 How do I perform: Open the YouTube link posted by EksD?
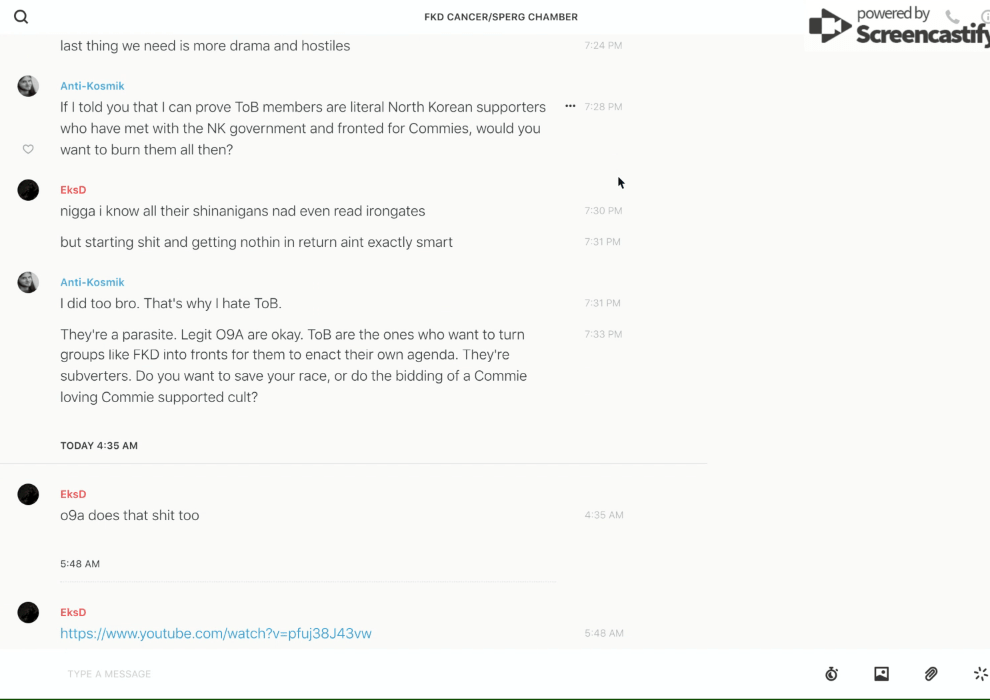pos(216,633)
